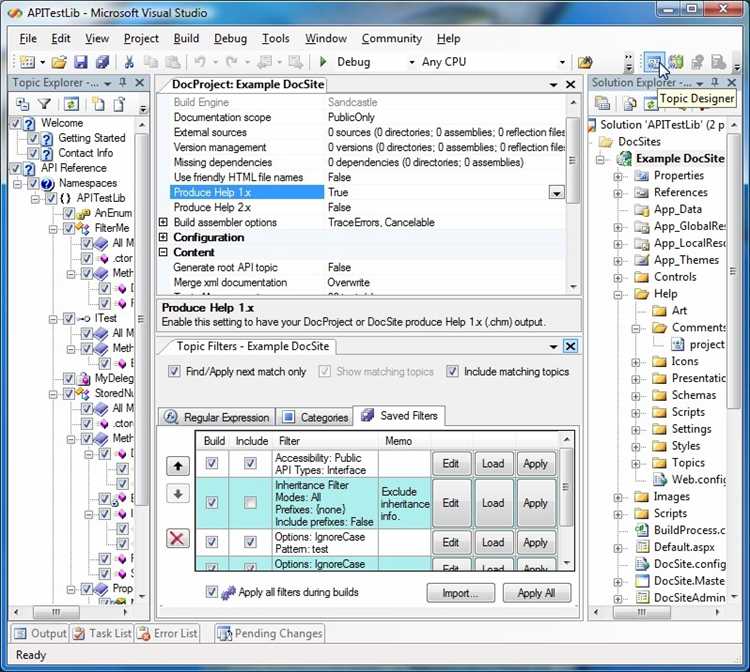
Task: Click the Save icon in toolbar
Action: [80, 62]
